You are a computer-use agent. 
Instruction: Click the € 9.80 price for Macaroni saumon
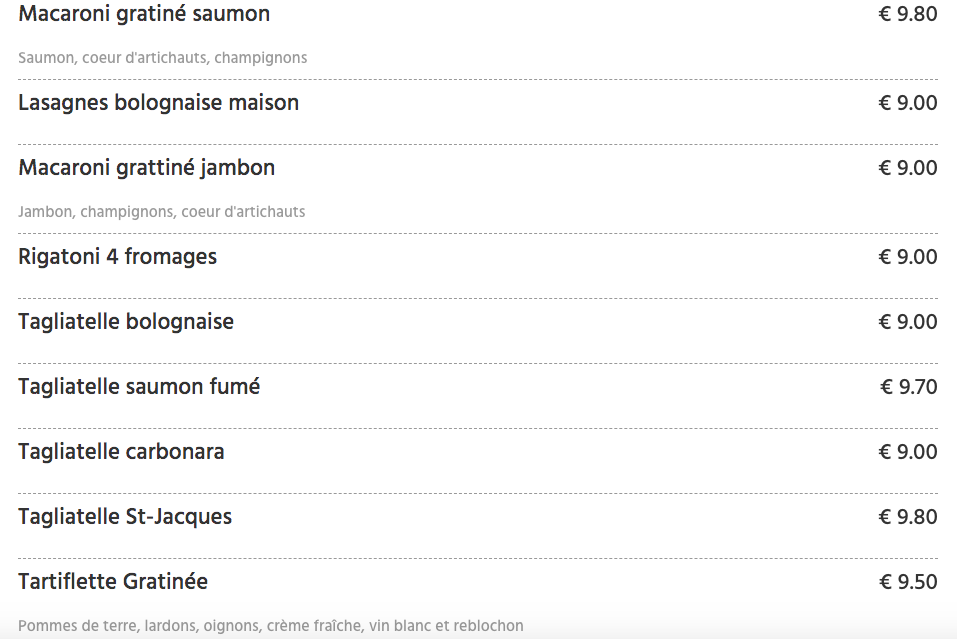pos(908,14)
